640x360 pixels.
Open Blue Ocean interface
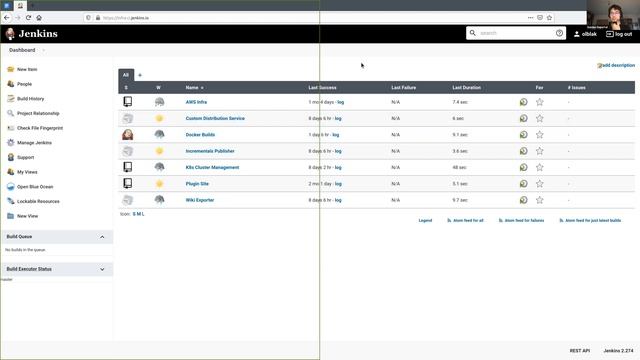click(x=35, y=187)
